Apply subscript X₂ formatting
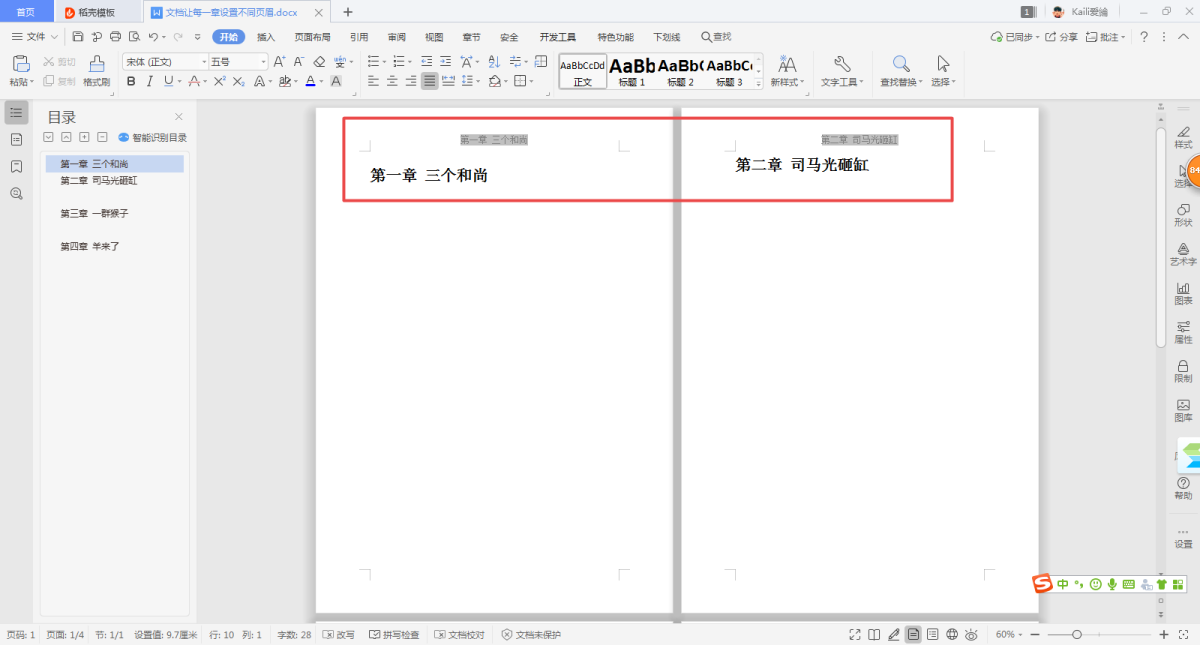Image resolution: width=1200 pixels, height=645 pixels. (238, 81)
